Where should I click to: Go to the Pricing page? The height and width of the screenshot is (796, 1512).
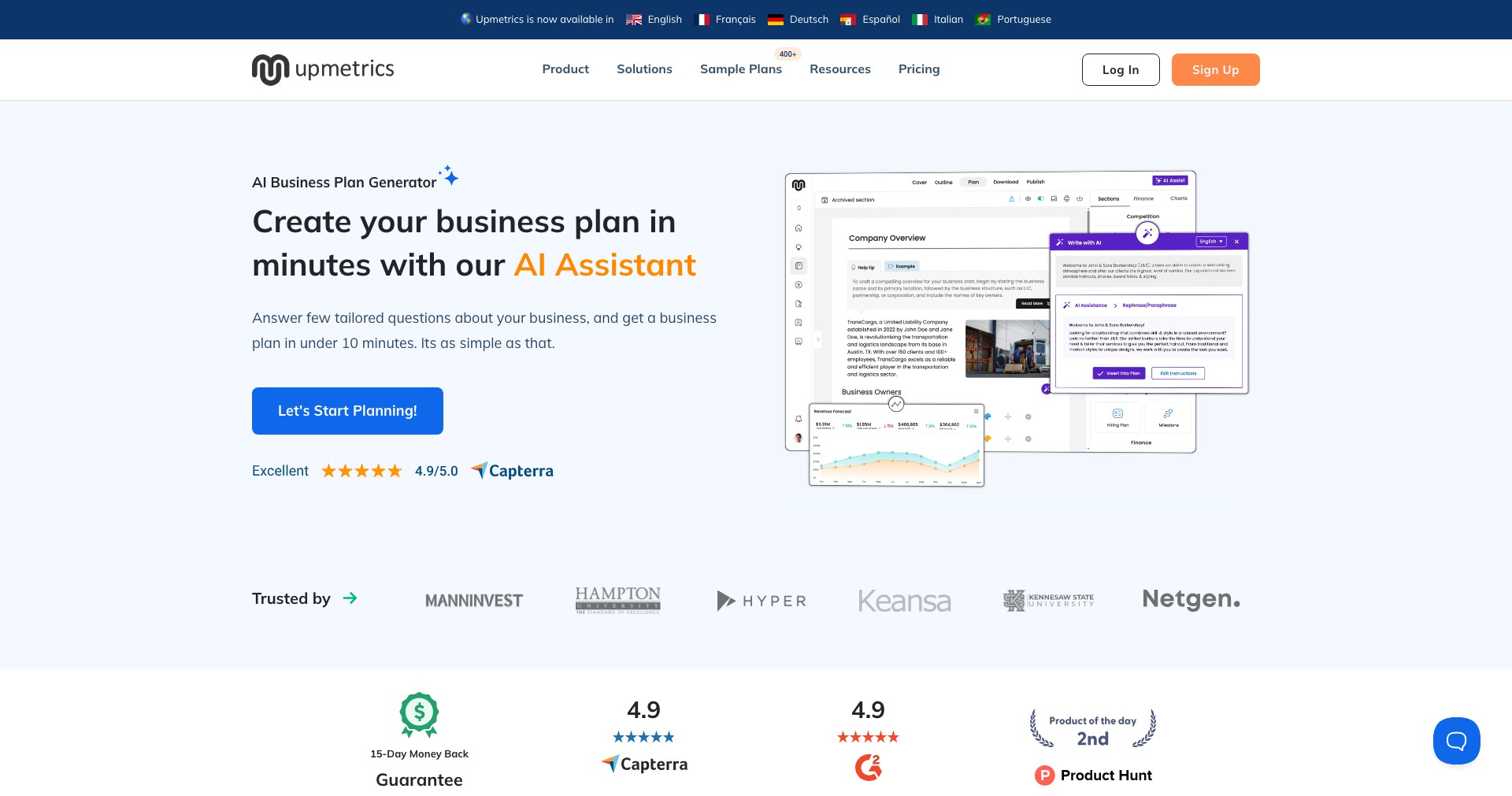[919, 69]
